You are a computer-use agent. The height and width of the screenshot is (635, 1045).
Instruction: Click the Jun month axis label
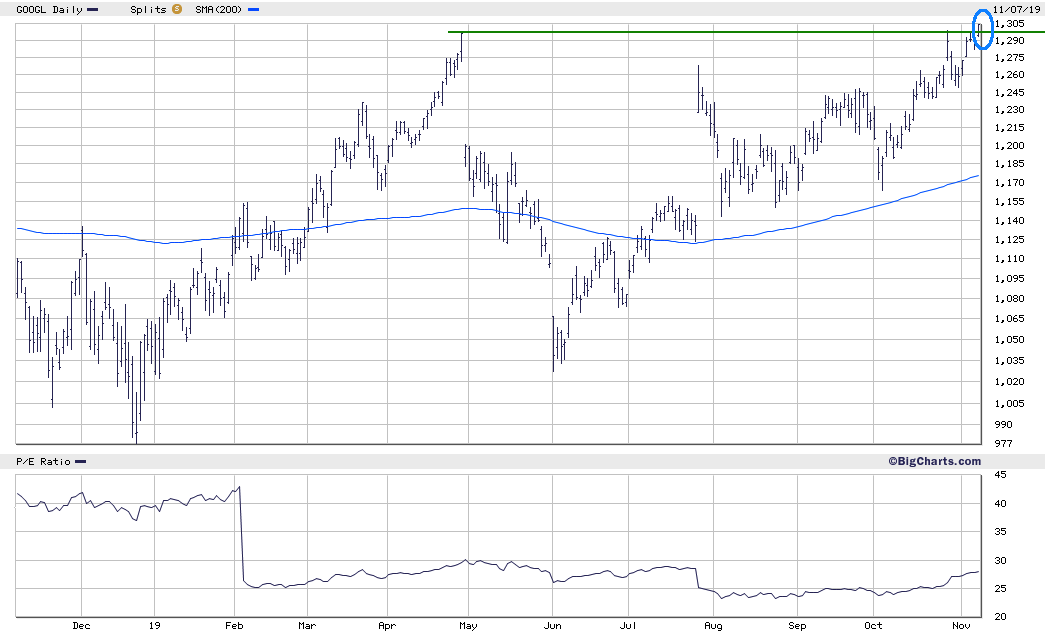click(552, 626)
